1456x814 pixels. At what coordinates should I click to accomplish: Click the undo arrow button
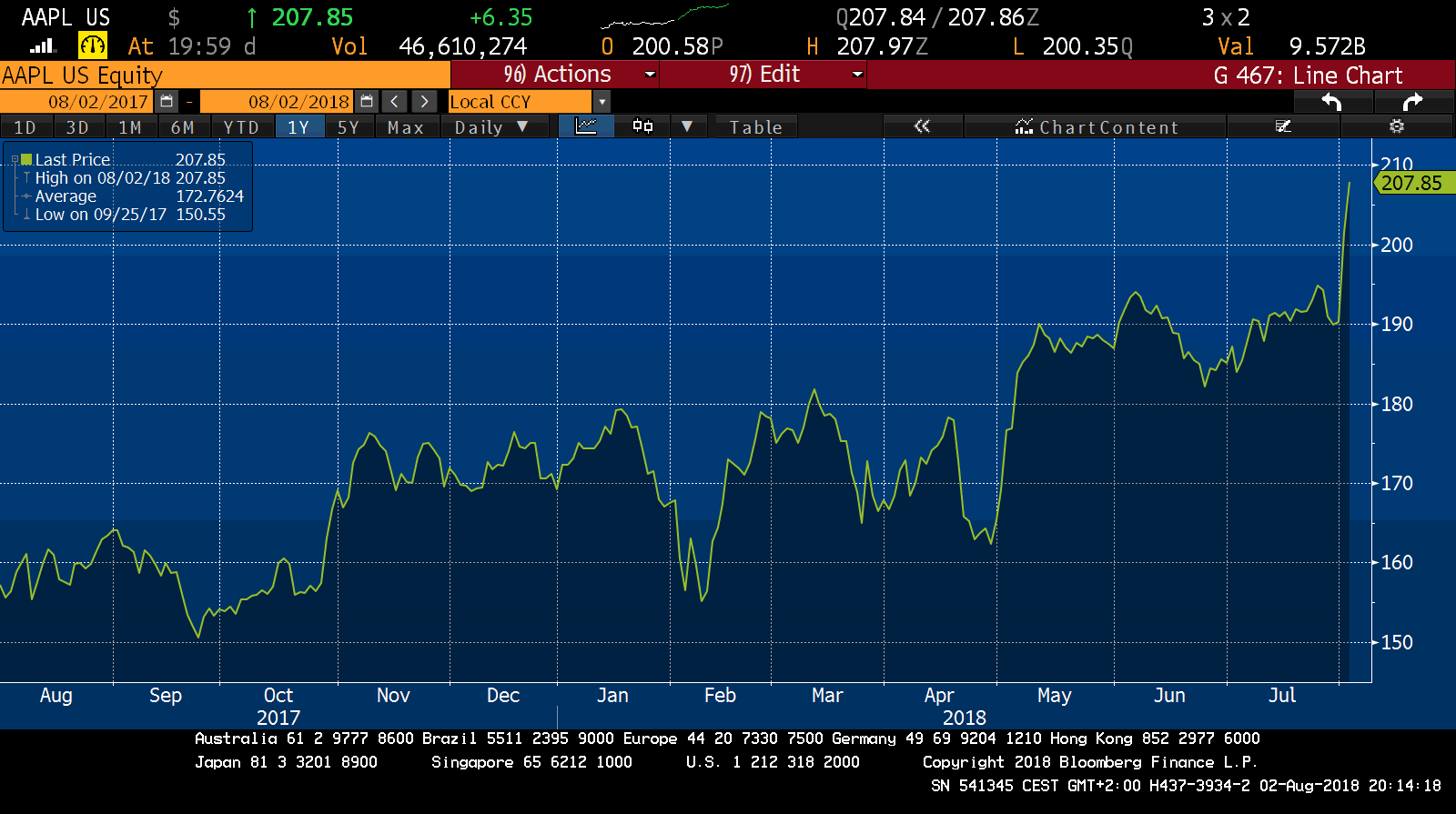click(1331, 102)
